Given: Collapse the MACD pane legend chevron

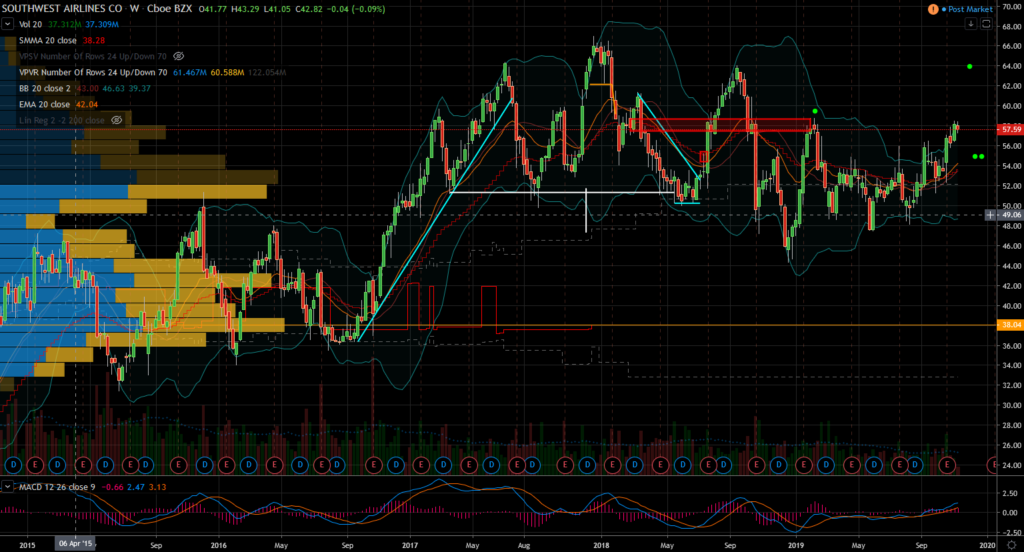Looking at the screenshot, I should click(x=7, y=487).
